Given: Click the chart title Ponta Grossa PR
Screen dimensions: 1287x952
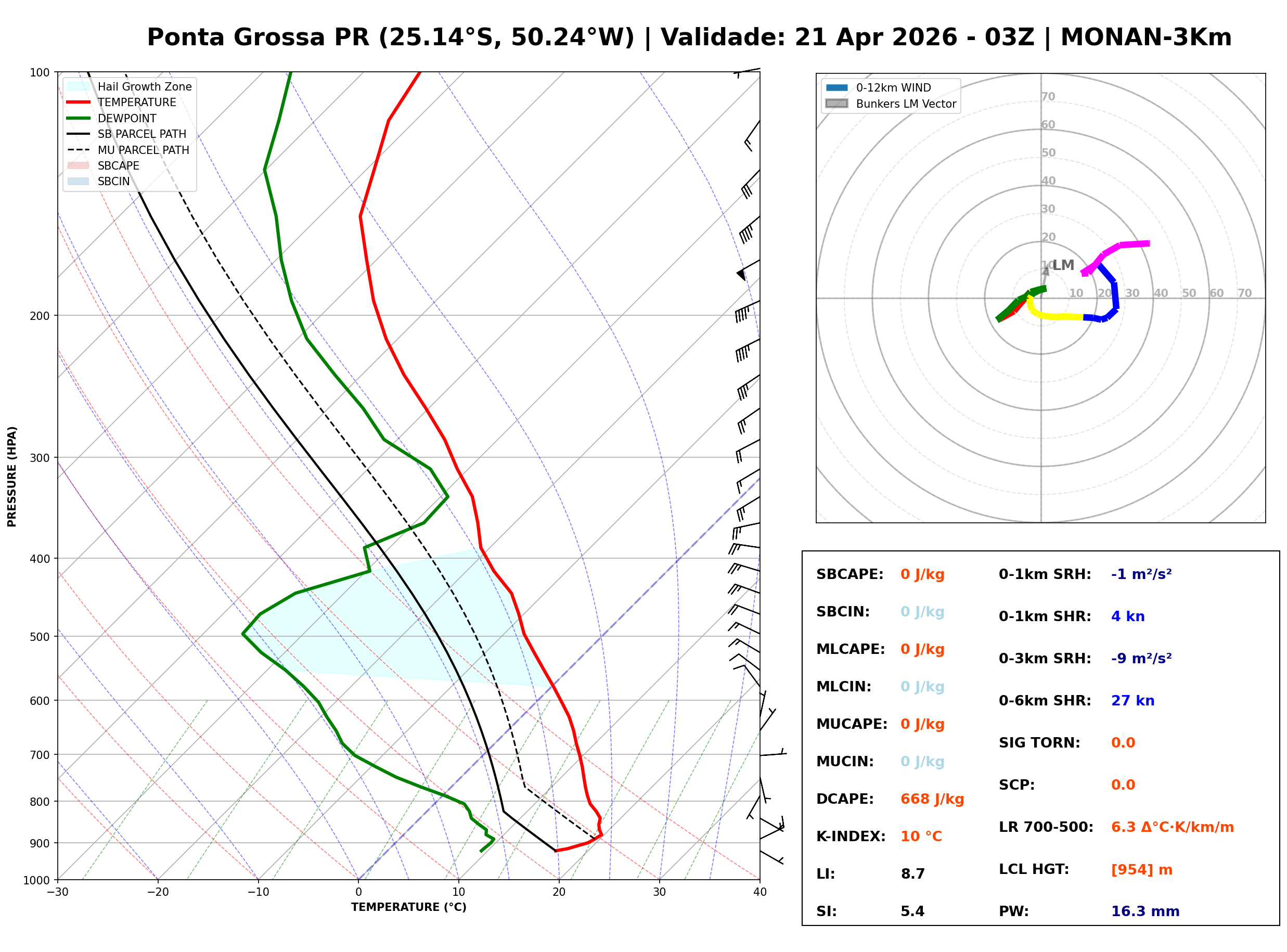Looking at the screenshot, I should pyautogui.click(x=258, y=37).
